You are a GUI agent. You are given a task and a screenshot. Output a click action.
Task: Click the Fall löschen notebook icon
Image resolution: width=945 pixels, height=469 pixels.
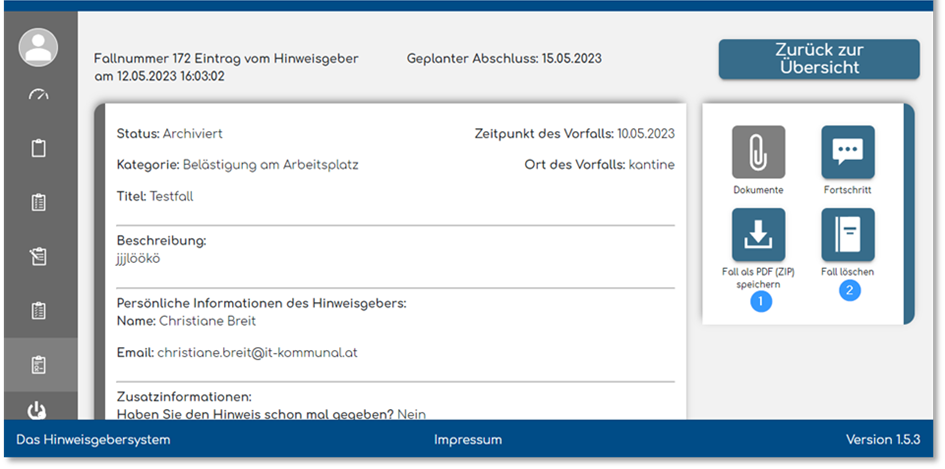tap(847, 234)
